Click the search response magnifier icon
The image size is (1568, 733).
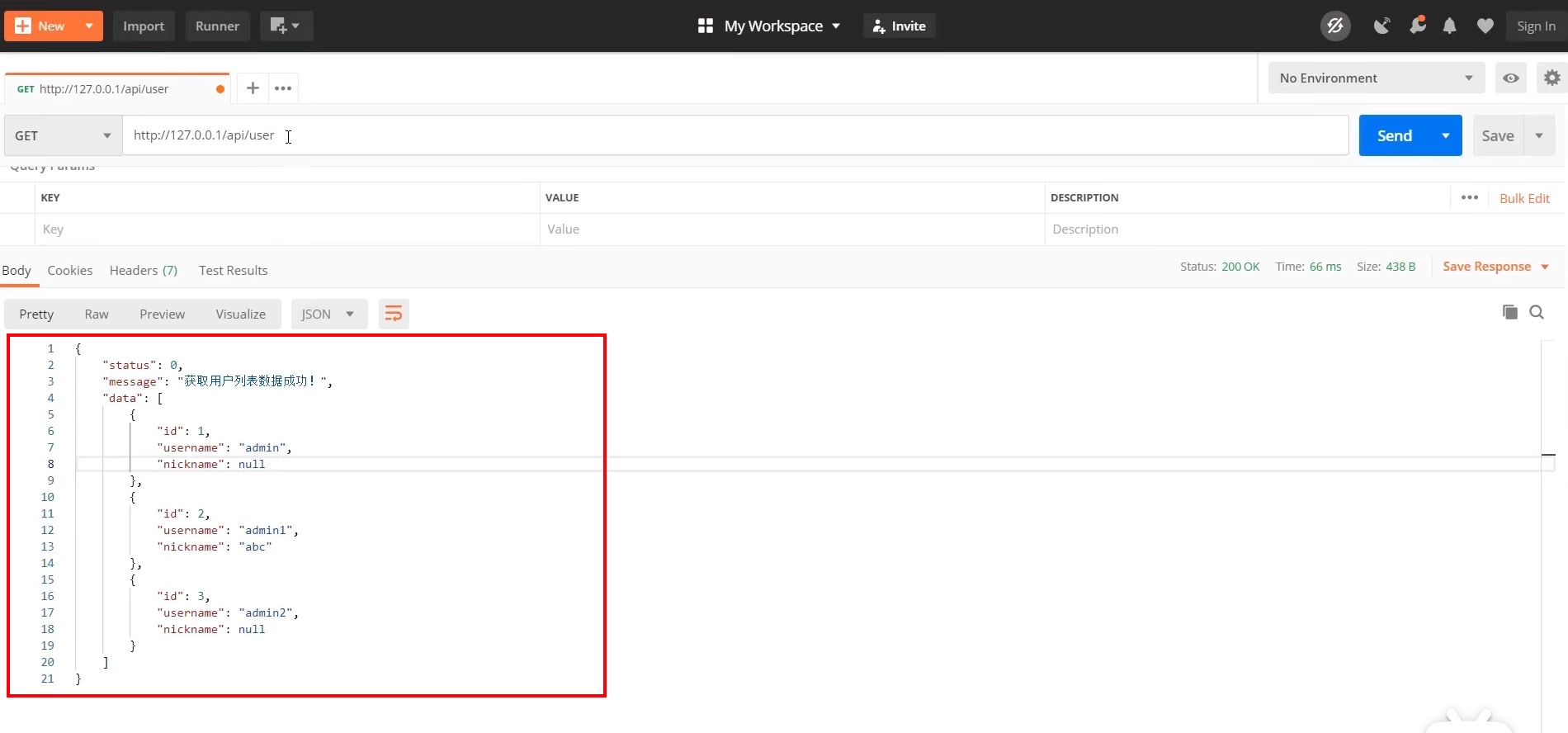tap(1537, 312)
